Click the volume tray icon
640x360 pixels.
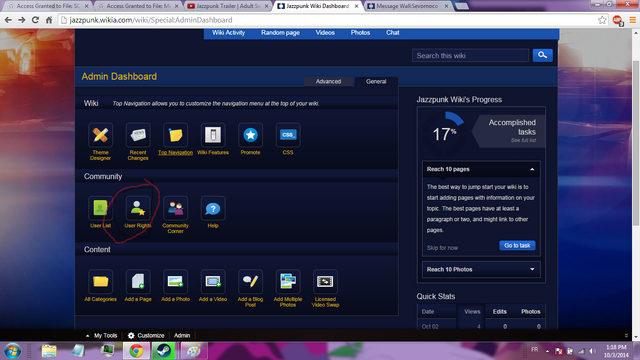pyautogui.click(x=593, y=351)
